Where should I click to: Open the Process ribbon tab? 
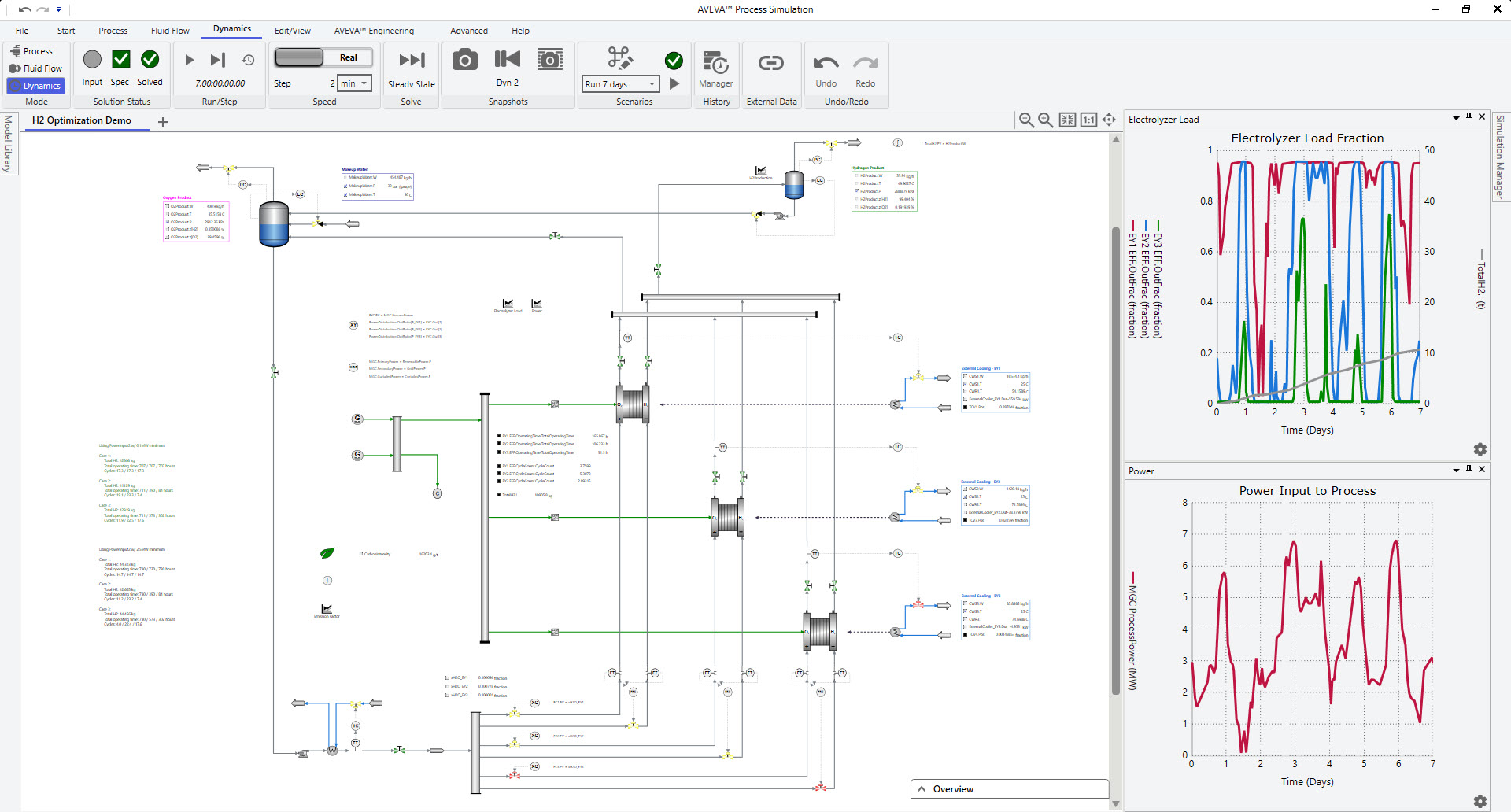tap(113, 31)
